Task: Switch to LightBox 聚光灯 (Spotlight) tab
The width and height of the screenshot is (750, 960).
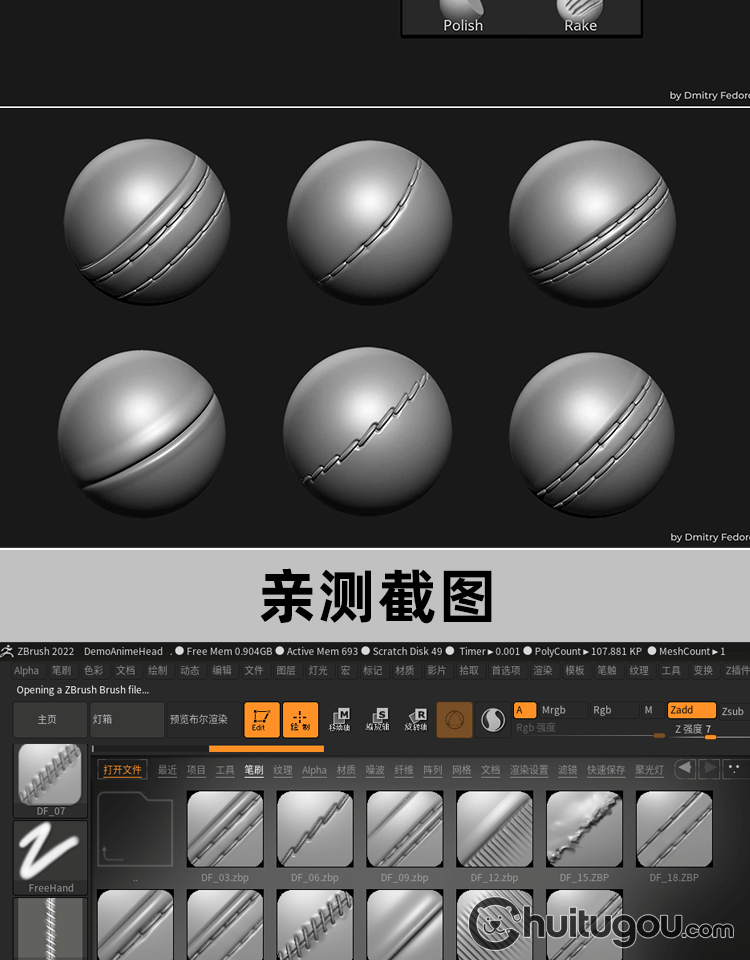Action: click(x=649, y=770)
